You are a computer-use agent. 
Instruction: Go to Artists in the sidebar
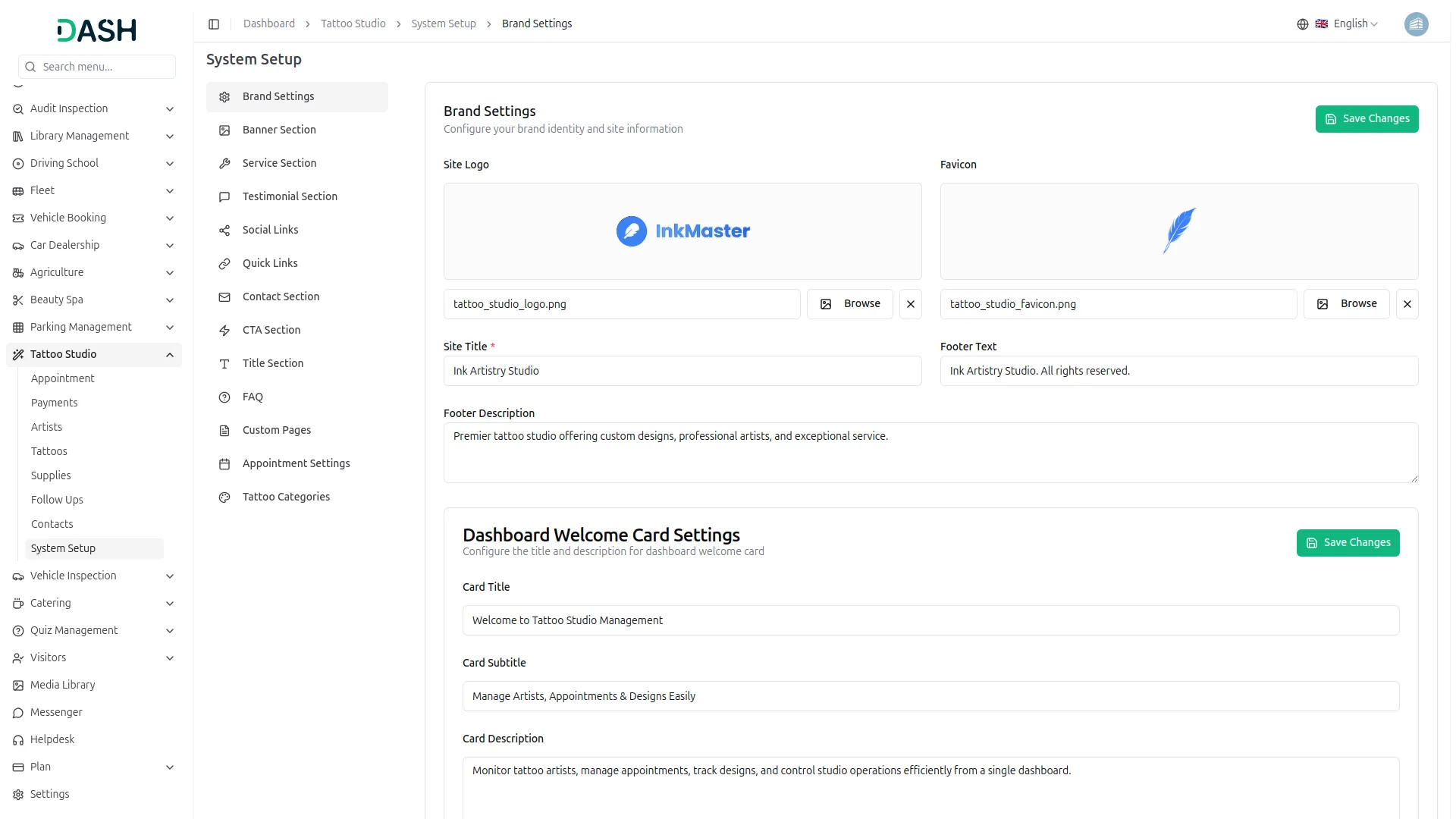46,427
